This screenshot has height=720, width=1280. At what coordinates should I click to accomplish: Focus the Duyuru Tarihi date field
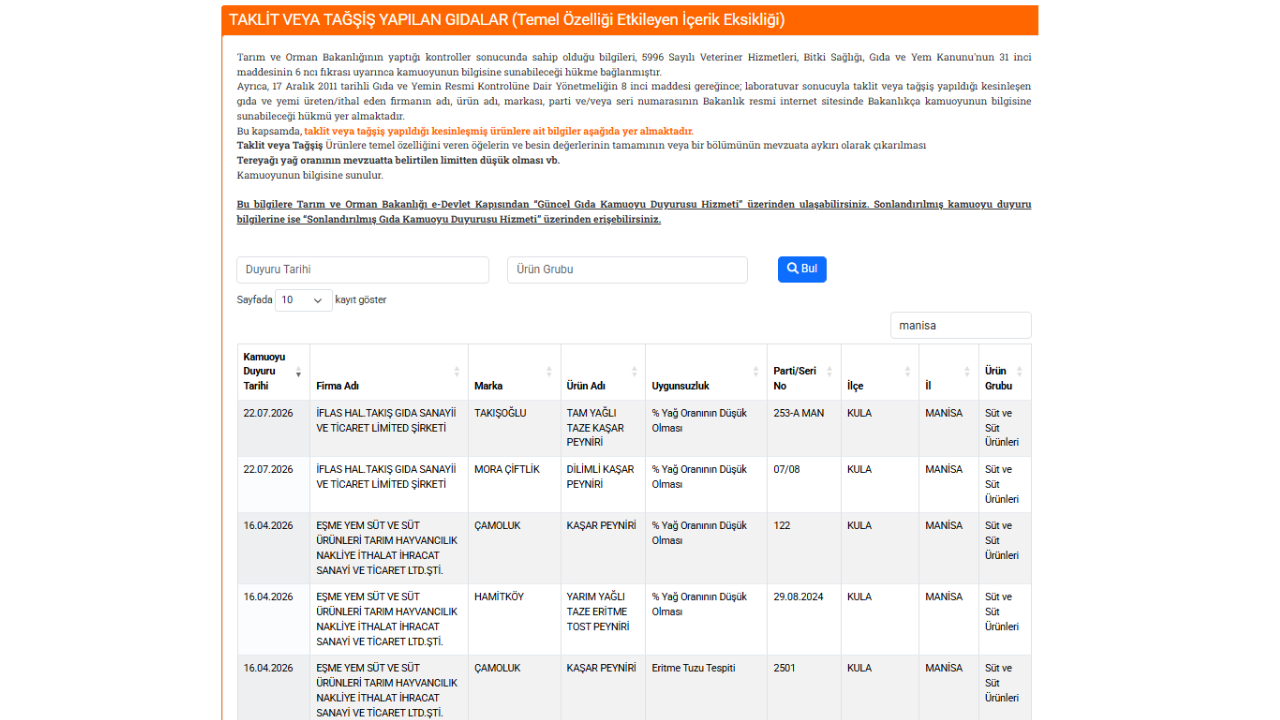pos(363,270)
